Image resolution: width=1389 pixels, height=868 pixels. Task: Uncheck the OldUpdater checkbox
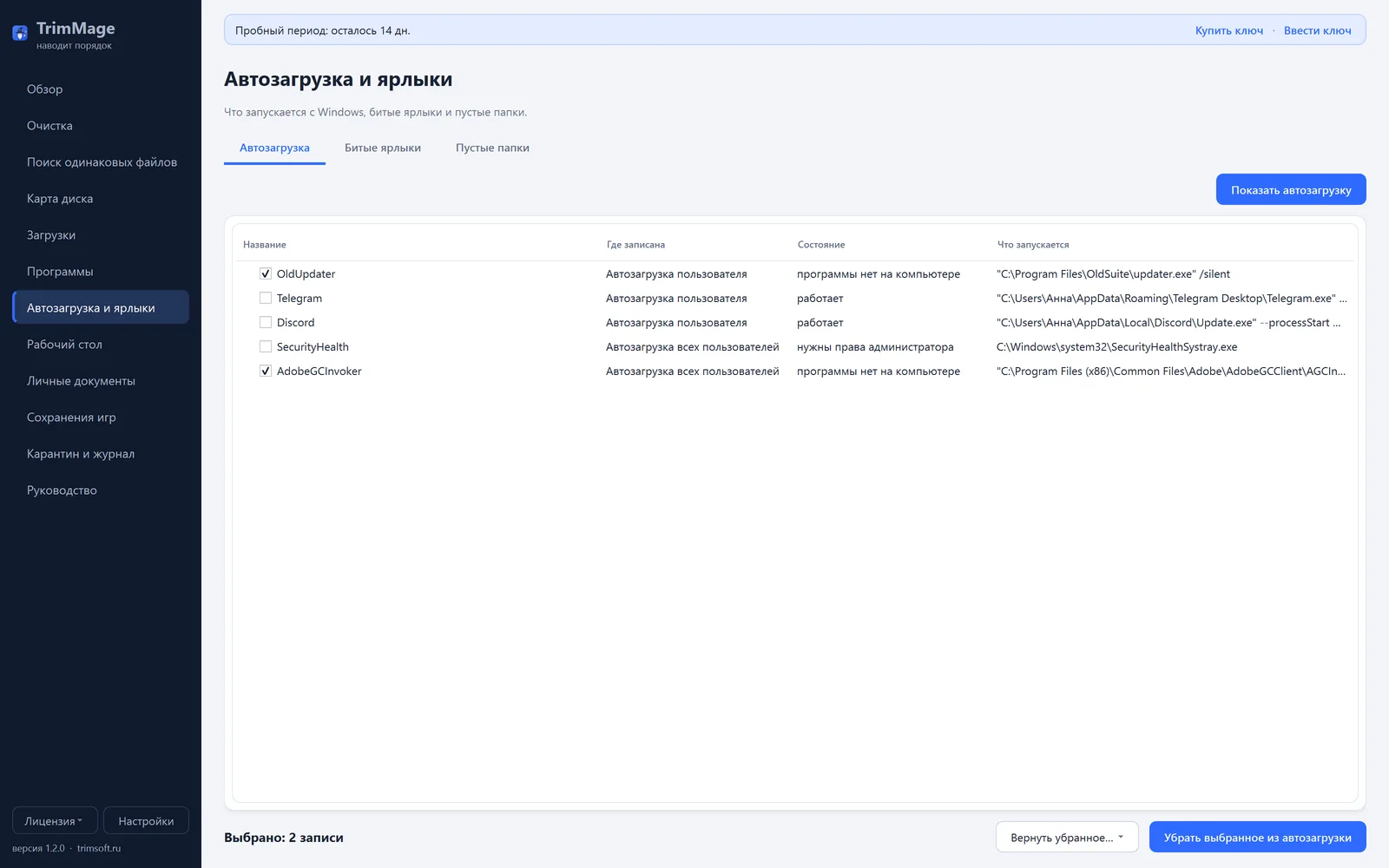pos(266,273)
